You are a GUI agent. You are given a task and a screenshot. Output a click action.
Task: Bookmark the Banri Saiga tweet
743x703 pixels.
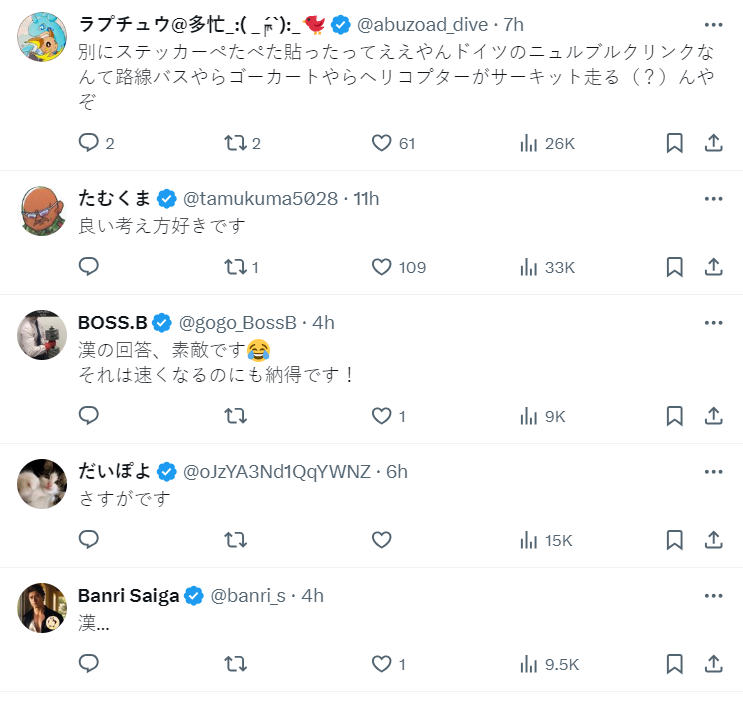(675, 664)
